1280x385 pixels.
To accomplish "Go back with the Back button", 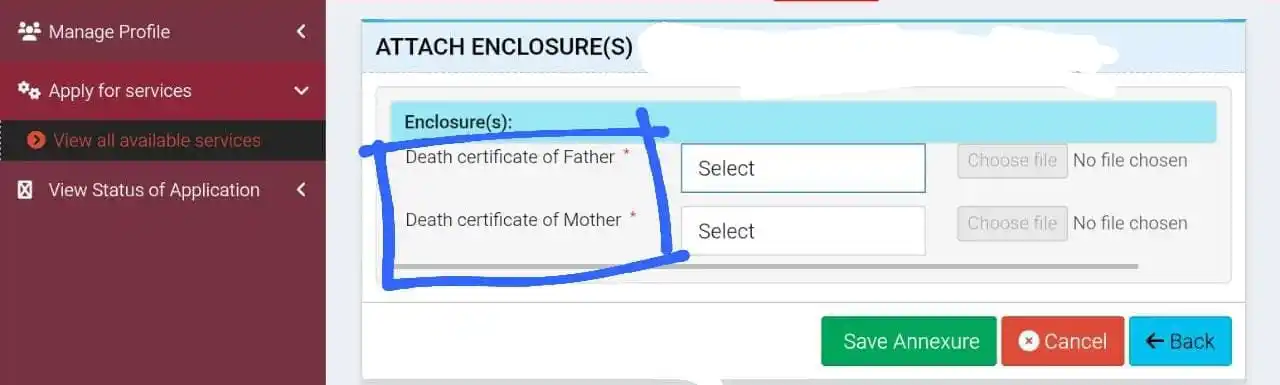I will point(1180,341).
